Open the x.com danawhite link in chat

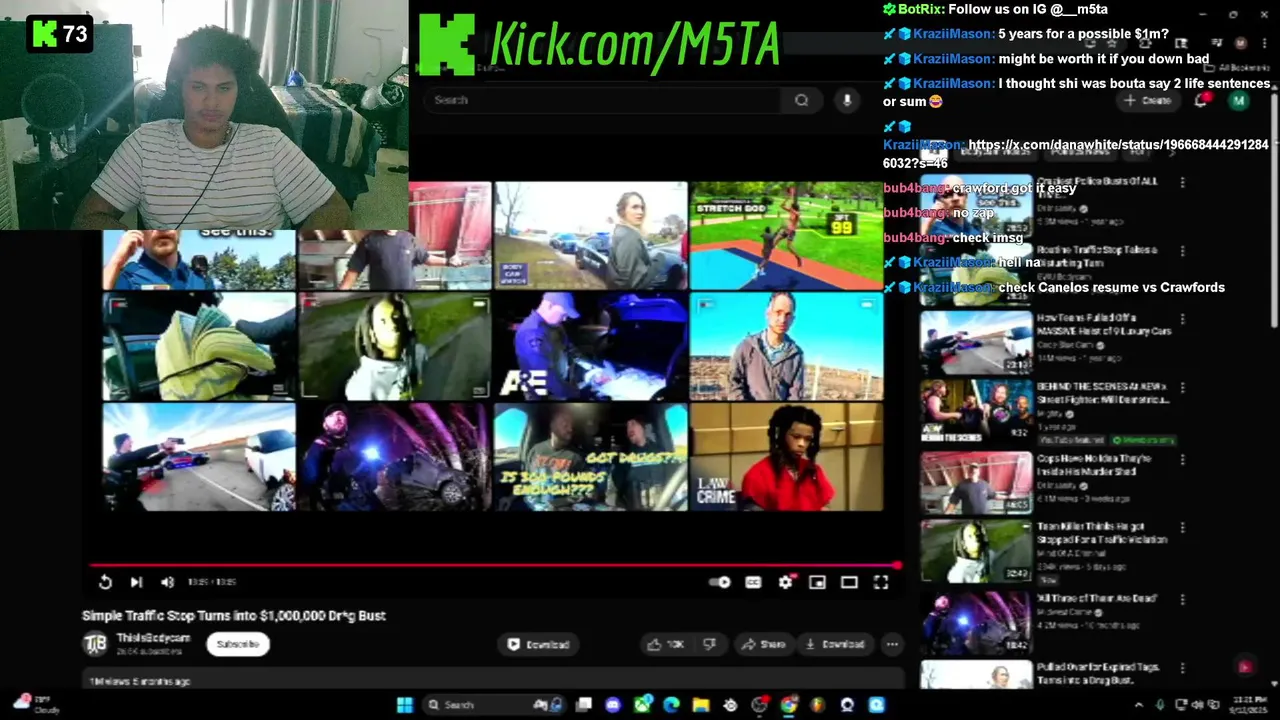1075,154
